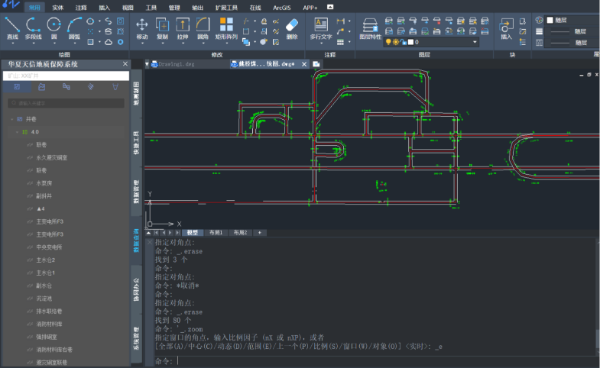600x368 pixels.
Task: Select the 沉淀池 tree item
Action: [x=44, y=298]
